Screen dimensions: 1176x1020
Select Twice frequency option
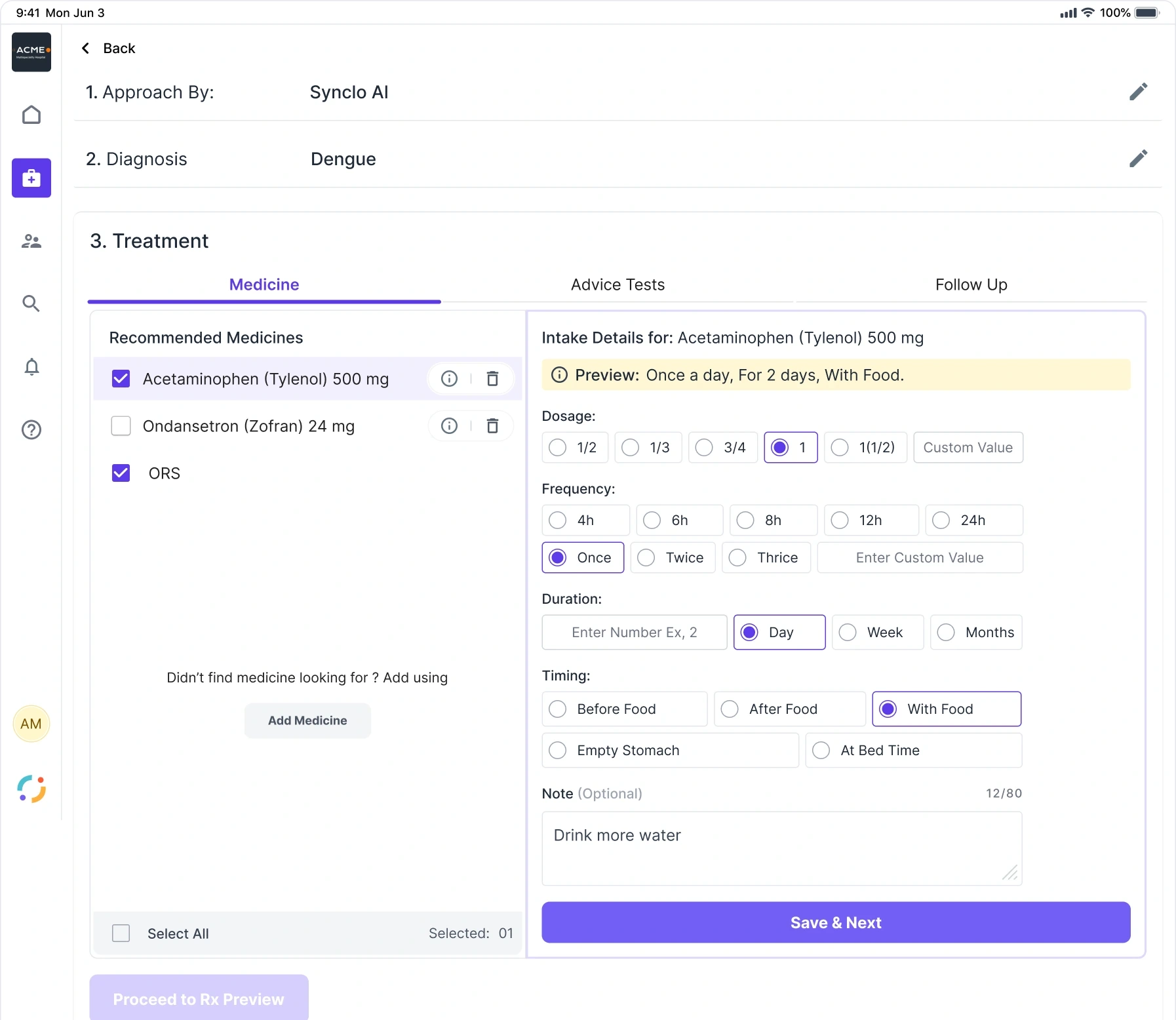[x=673, y=558]
